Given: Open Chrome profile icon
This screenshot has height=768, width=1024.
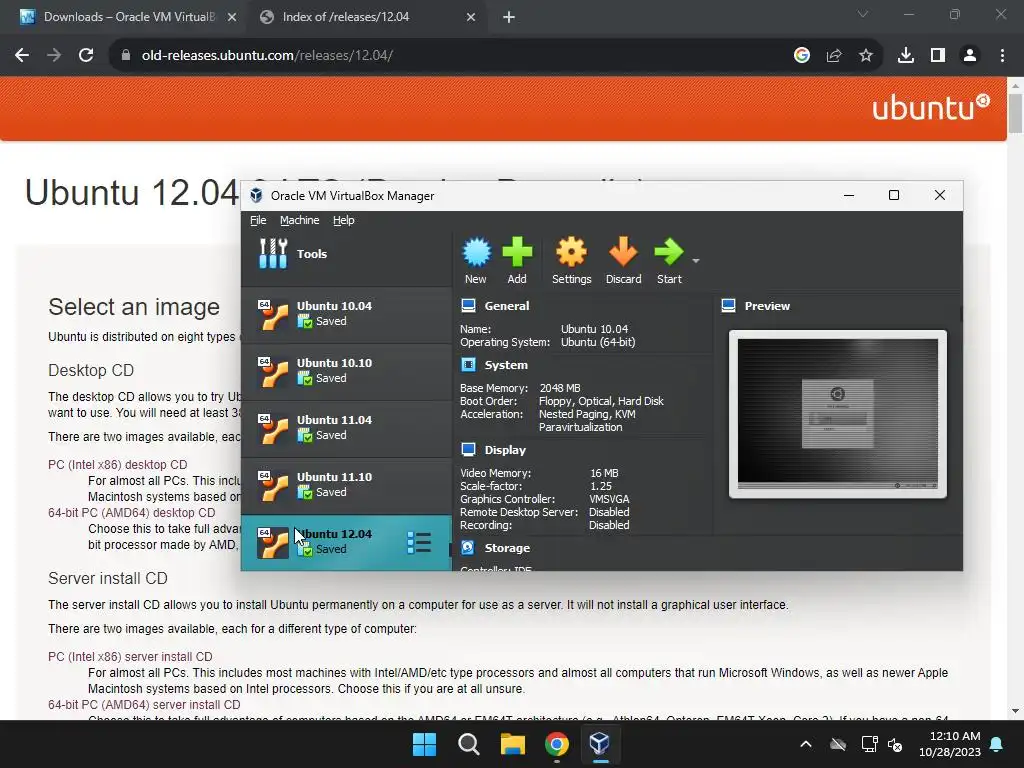Looking at the screenshot, I should (970, 56).
